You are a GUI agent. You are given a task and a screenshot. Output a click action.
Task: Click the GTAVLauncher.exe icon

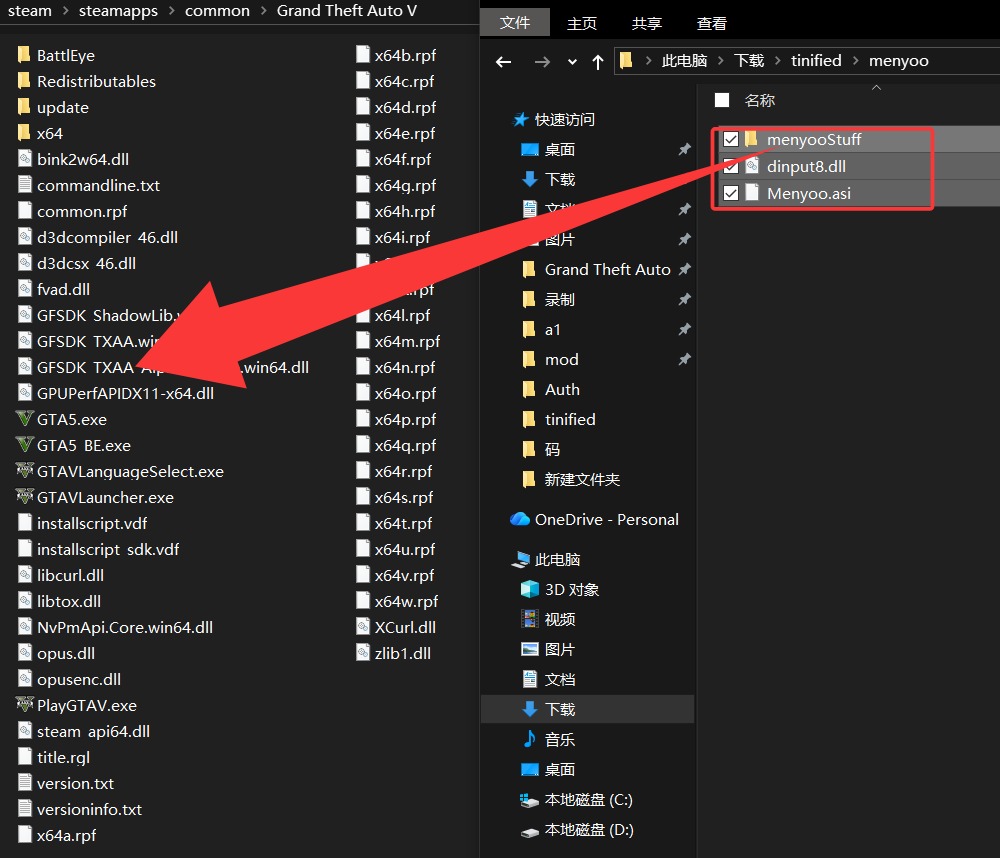point(25,497)
